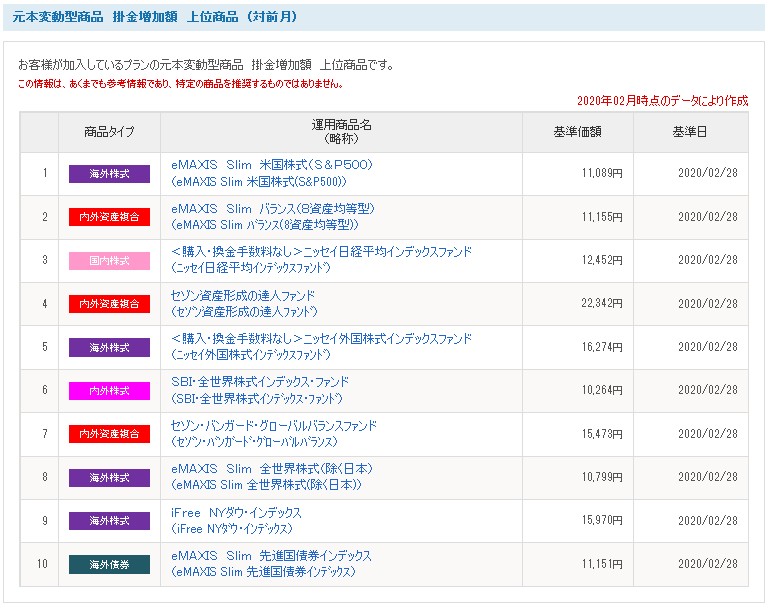Click 海外株式 badge in row 9
The width and height of the screenshot is (770, 608).
pyautogui.click(x=109, y=521)
